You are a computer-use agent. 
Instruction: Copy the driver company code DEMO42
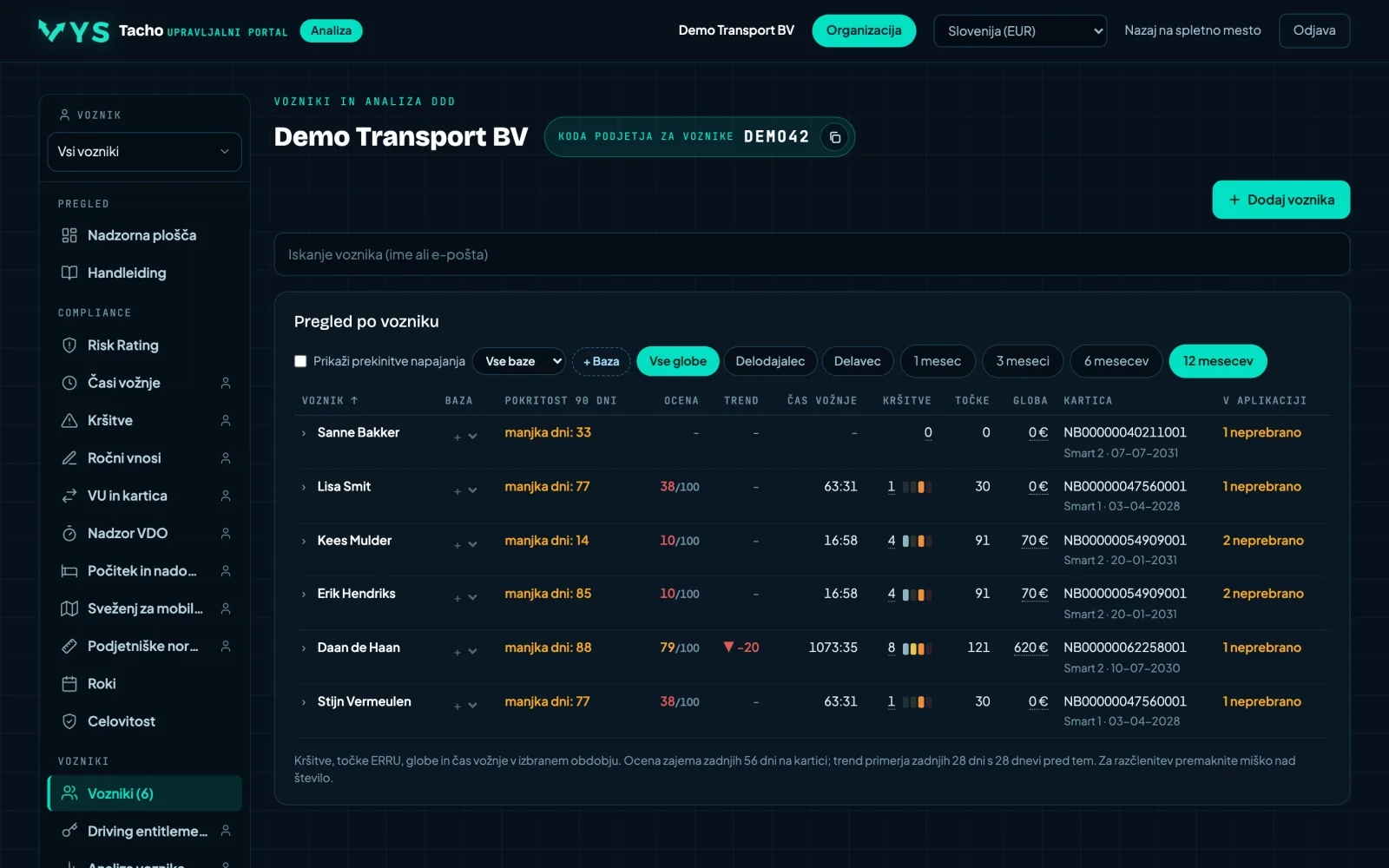(x=834, y=137)
